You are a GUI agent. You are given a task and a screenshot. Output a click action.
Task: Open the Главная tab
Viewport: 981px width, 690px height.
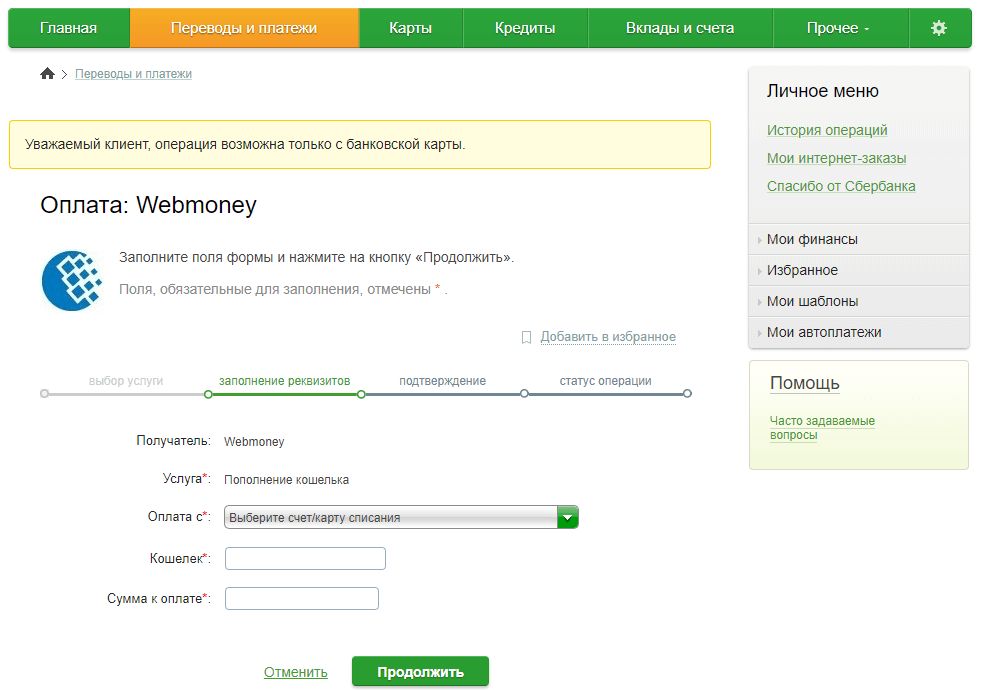(x=68, y=28)
